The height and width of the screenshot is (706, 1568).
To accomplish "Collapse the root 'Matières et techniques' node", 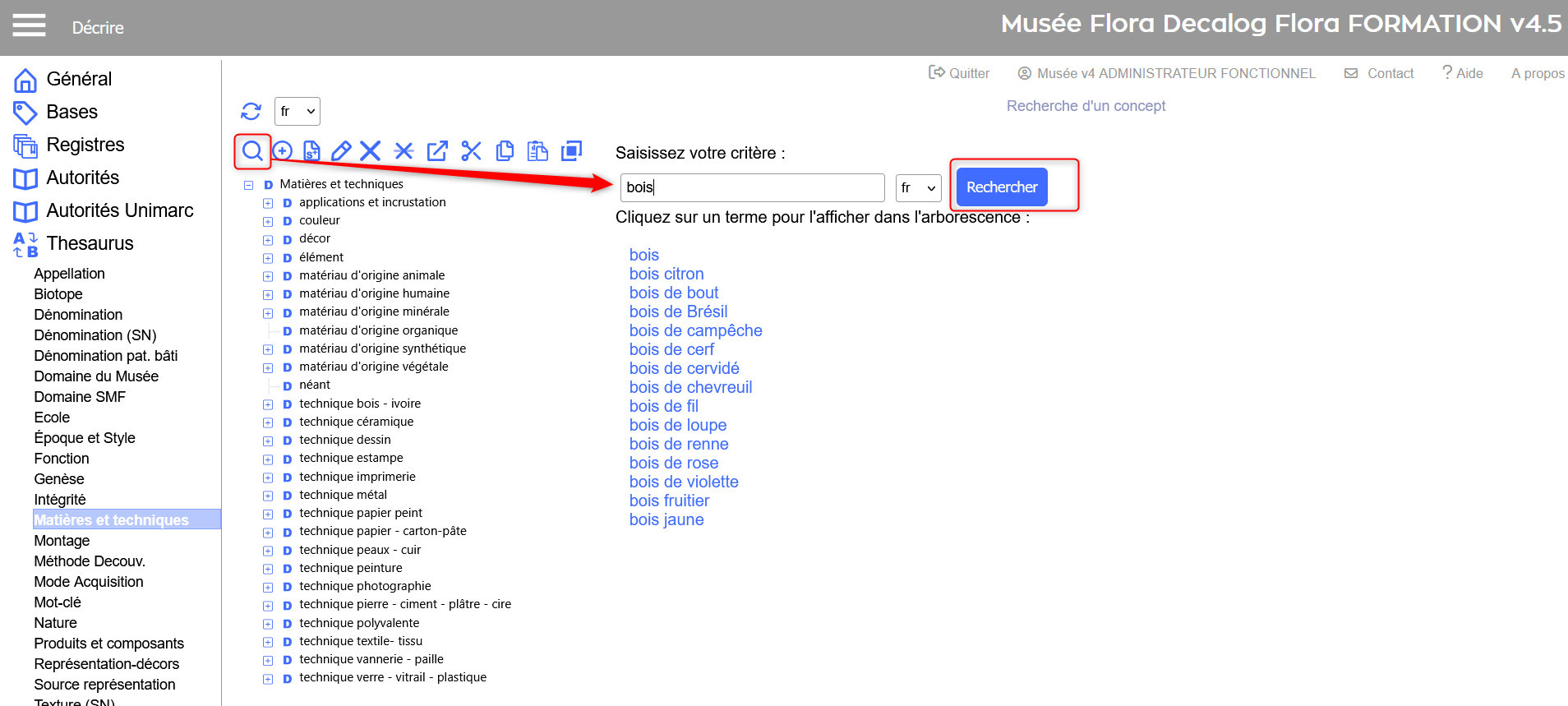I will pos(248,185).
